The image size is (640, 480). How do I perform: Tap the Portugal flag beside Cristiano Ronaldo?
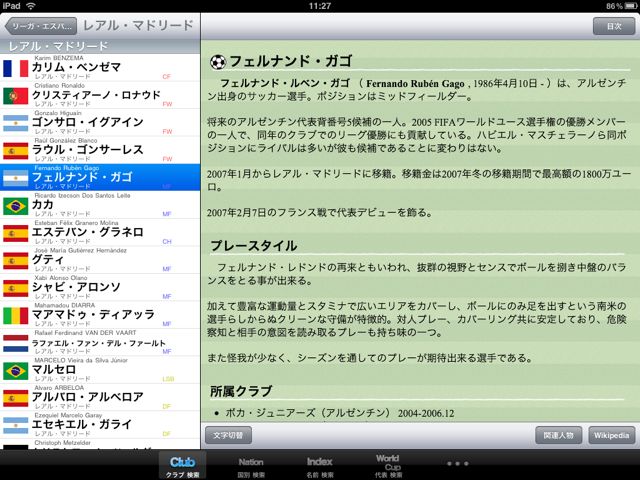pyautogui.click(x=16, y=96)
